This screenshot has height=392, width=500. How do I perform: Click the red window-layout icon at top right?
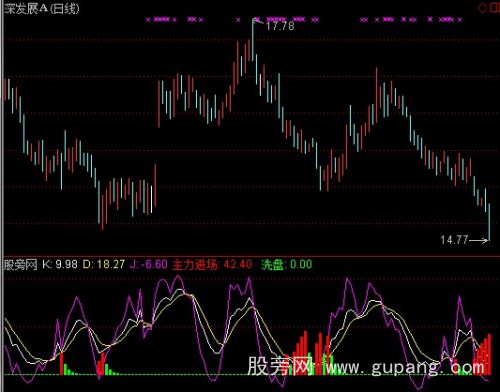point(495,8)
